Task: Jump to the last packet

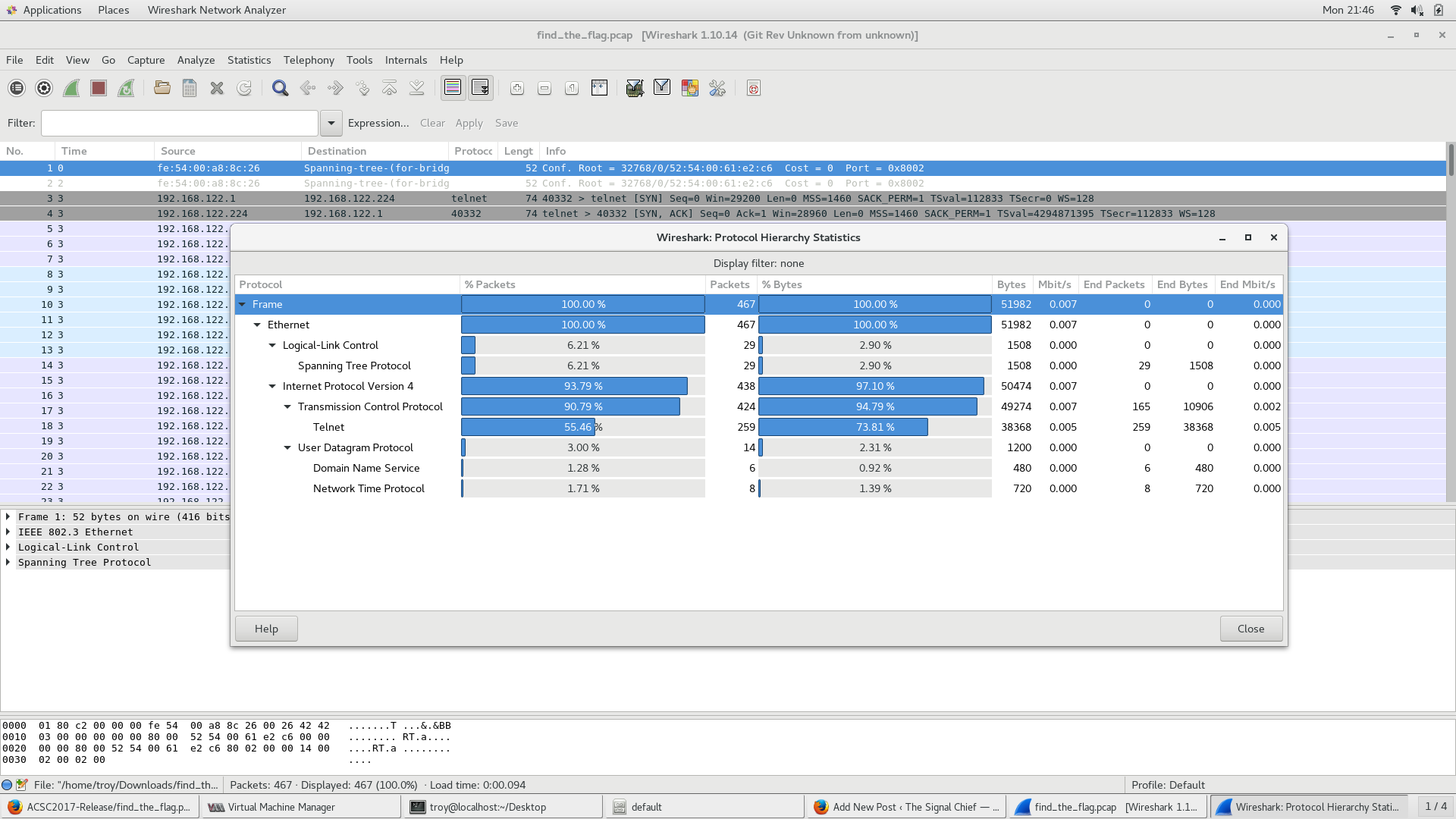Action: tap(417, 88)
